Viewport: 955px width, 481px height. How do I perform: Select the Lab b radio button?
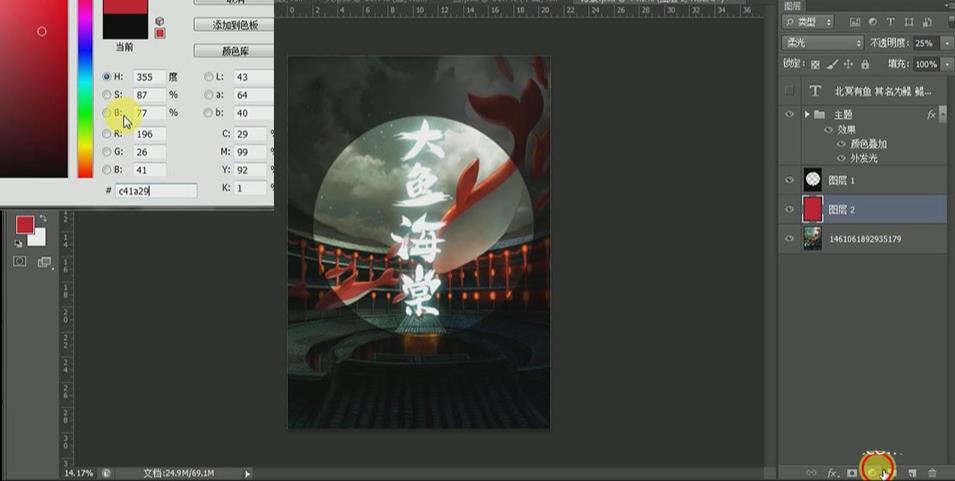coord(209,113)
